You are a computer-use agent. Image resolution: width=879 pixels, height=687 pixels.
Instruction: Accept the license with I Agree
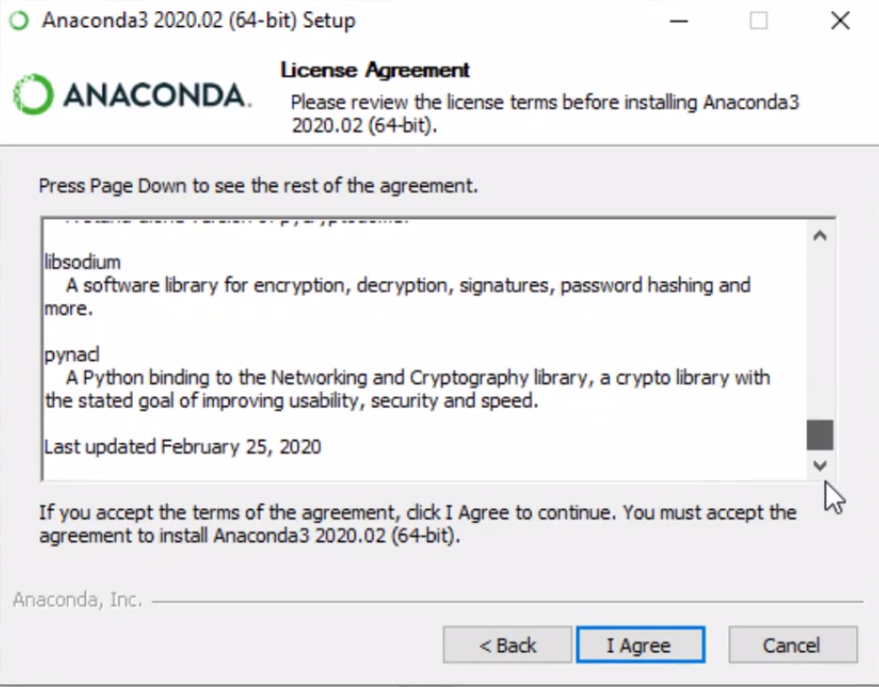[640, 645]
